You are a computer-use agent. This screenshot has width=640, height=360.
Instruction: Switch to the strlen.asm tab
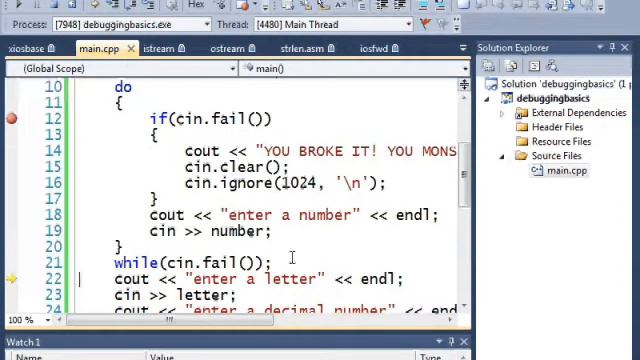click(x=307, y=49)
